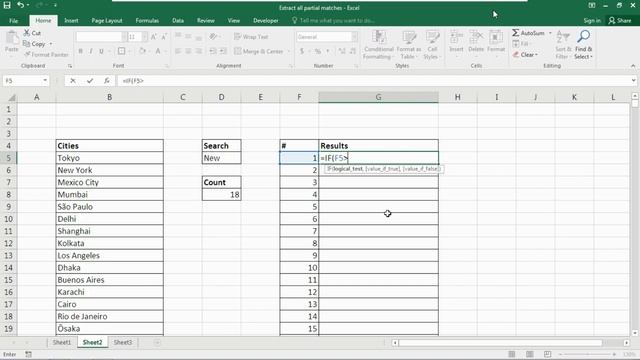Collapse the ribbon chevron

[x=633, y=66]
